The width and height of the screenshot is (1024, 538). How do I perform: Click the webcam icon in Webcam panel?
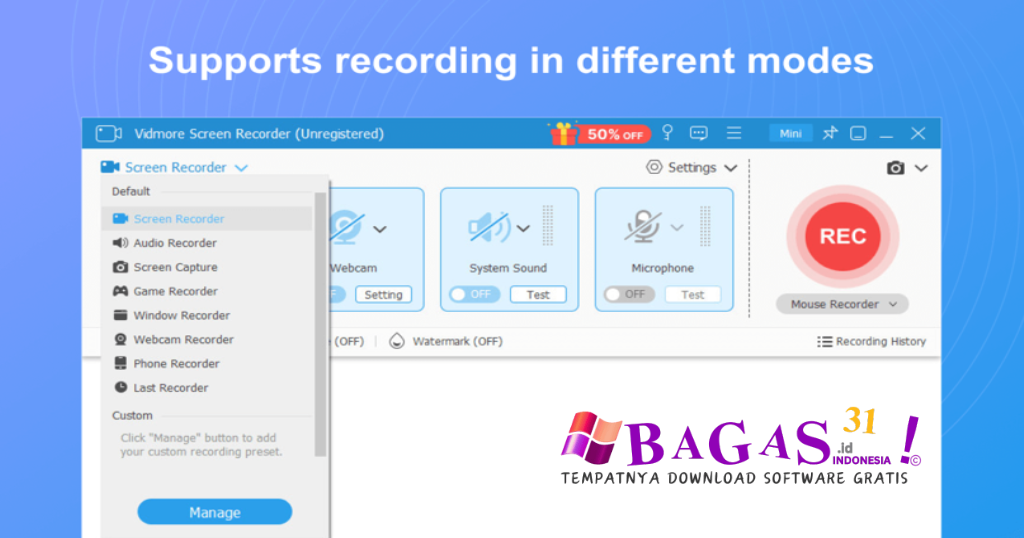(346, 227)
